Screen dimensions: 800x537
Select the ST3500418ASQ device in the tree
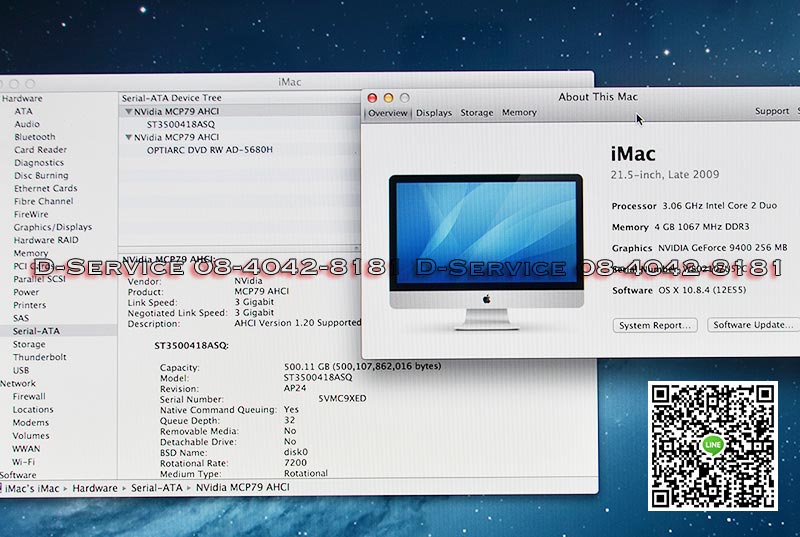coord(181,124)
